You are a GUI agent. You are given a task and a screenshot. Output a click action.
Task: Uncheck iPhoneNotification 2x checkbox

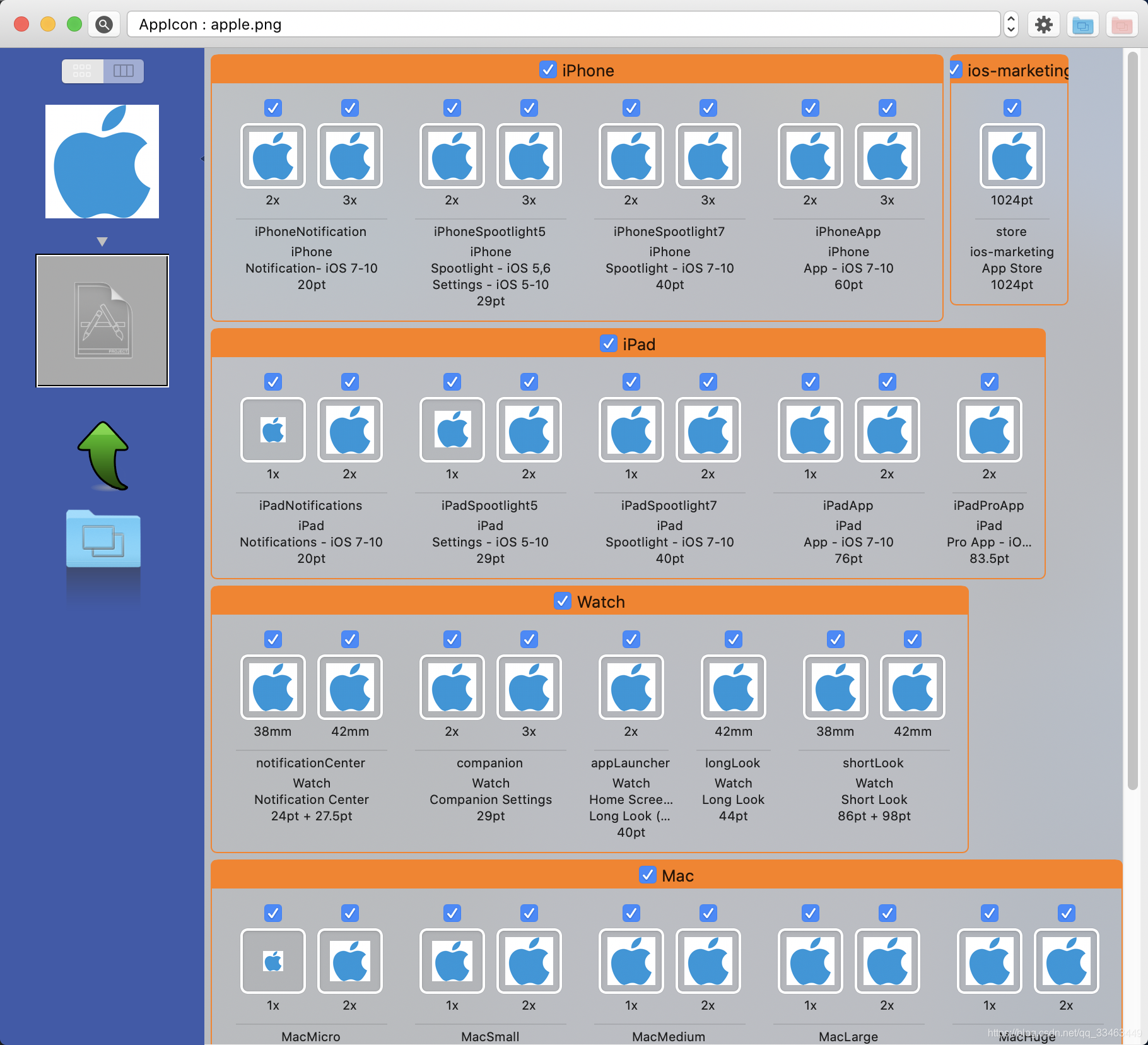pos(272,108)
